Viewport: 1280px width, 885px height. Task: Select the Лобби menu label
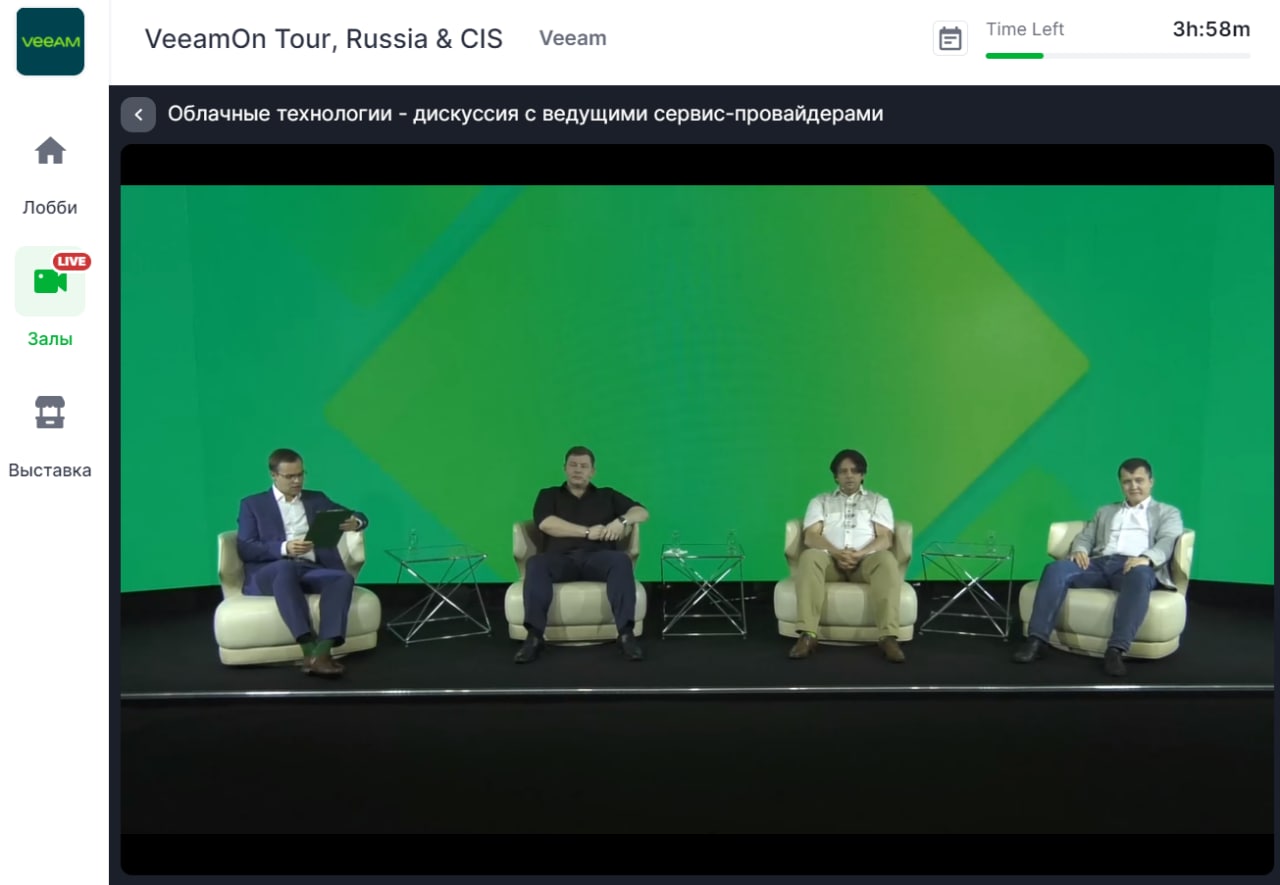pos(50,208)
